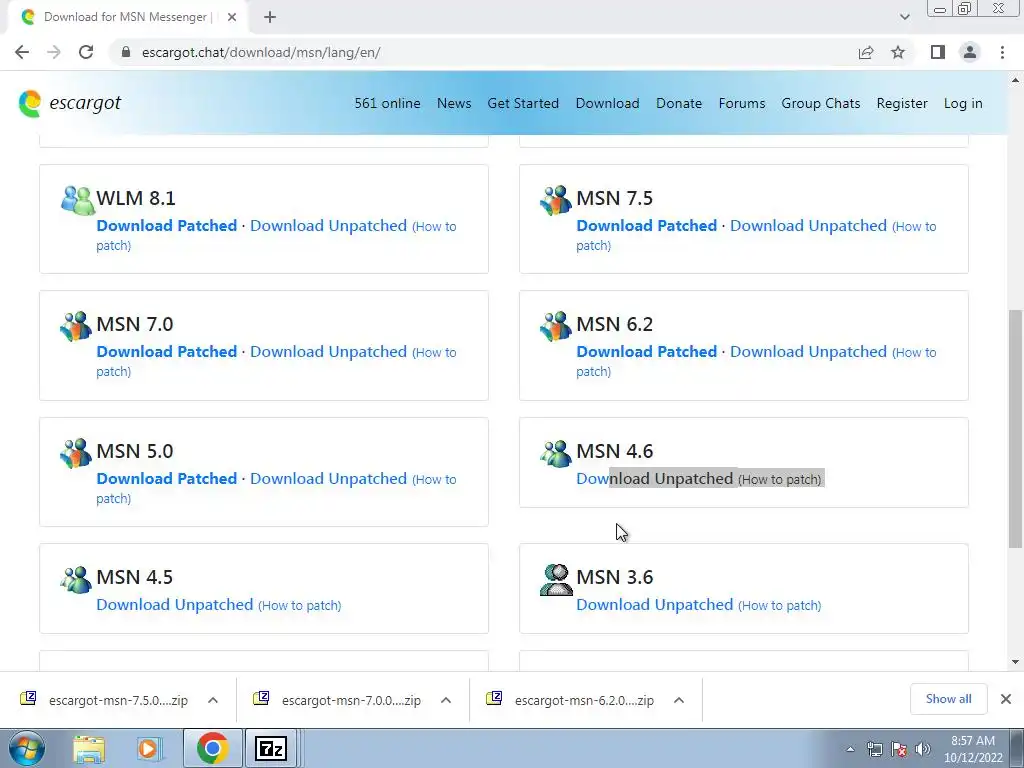The width and height of the screenshot is (1024, 768).
Task: Show hidden tray icons arrow
Action: pos(850,749)
